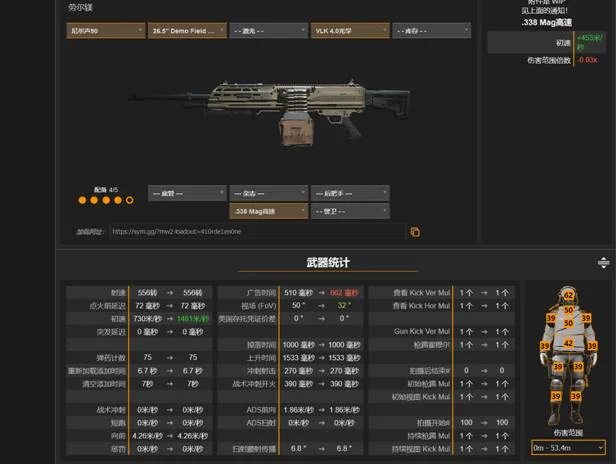Click the 初始视图 Kick Mul label

pos(421,397)
